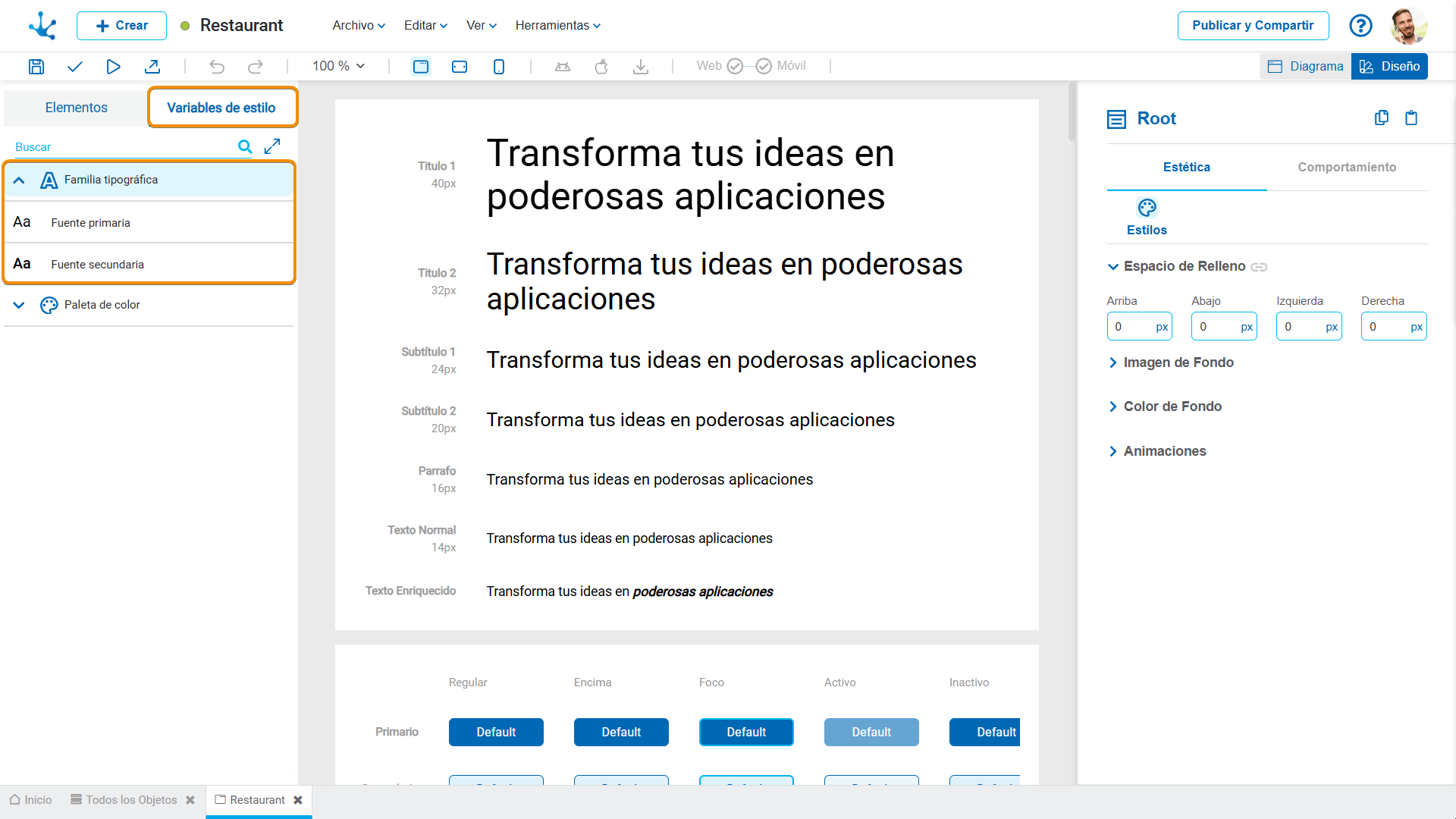Click the Crear button
This screenshot has width=1456, height=819.
click(121, 25)
